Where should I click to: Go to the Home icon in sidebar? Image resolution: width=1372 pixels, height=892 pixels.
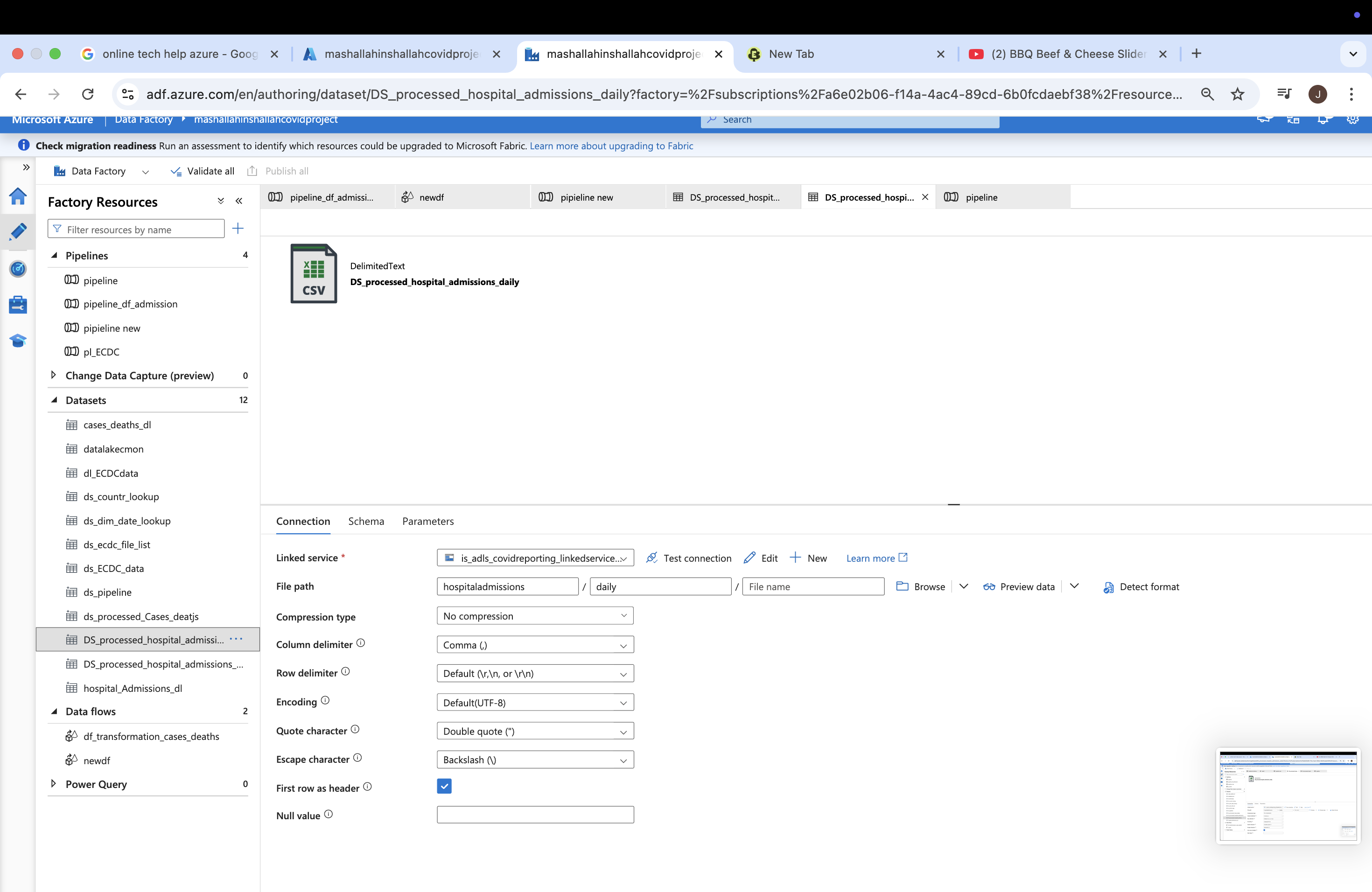coord(18,196)
